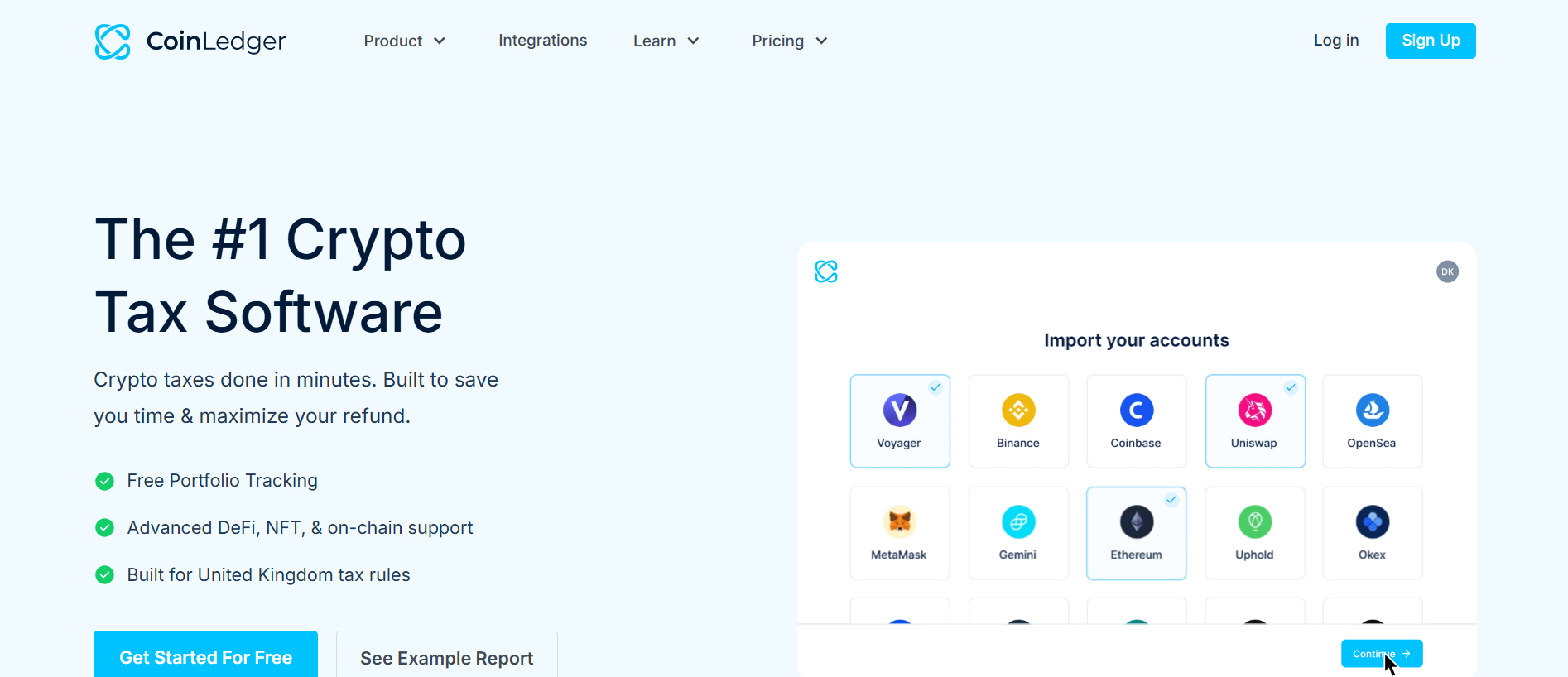This screenshot has width=1568, height=677.
Task: Select the Uniswap account card
Action: pos(1255,421)
